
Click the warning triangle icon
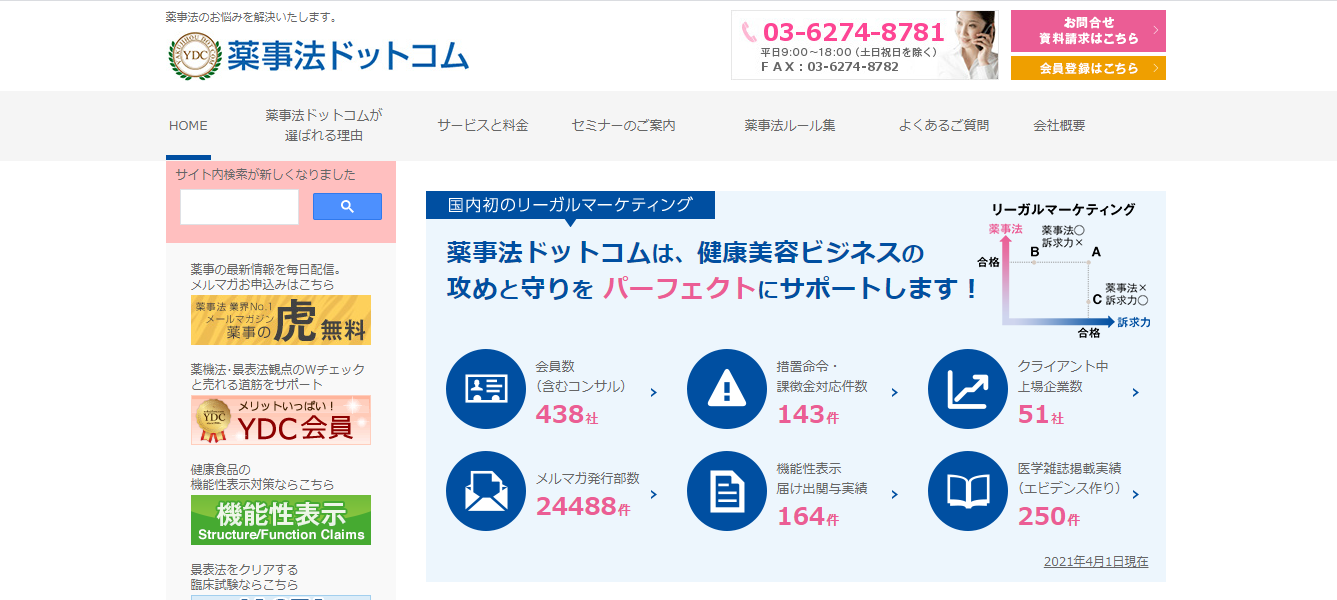tap(726, 389)
